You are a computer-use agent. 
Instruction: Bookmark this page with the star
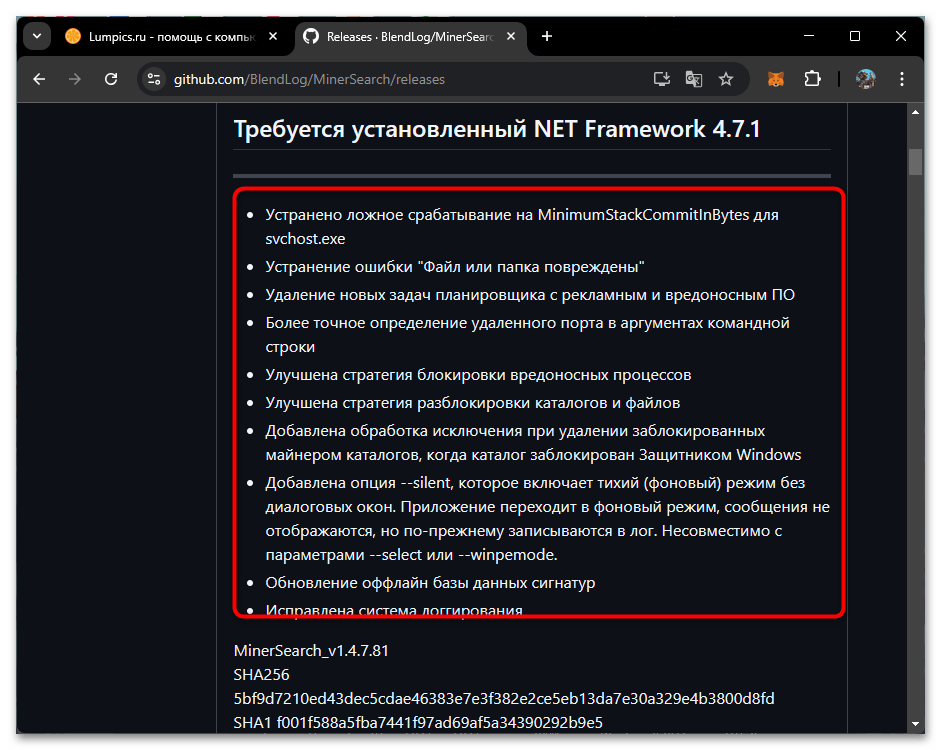coord(726,79)
